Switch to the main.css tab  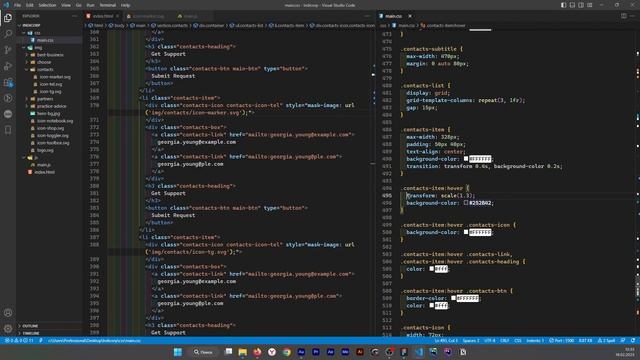tap(393, 16)
